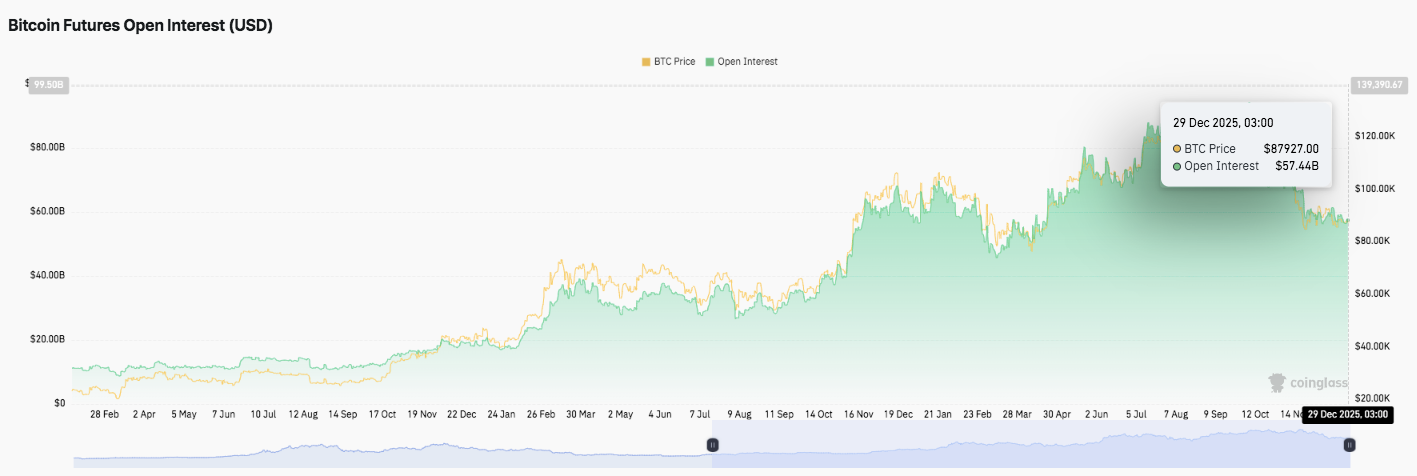The width and height of the screenshot is (1417, 476).
Task: Toggle the Open Interest series label
Action: [747, 62]
